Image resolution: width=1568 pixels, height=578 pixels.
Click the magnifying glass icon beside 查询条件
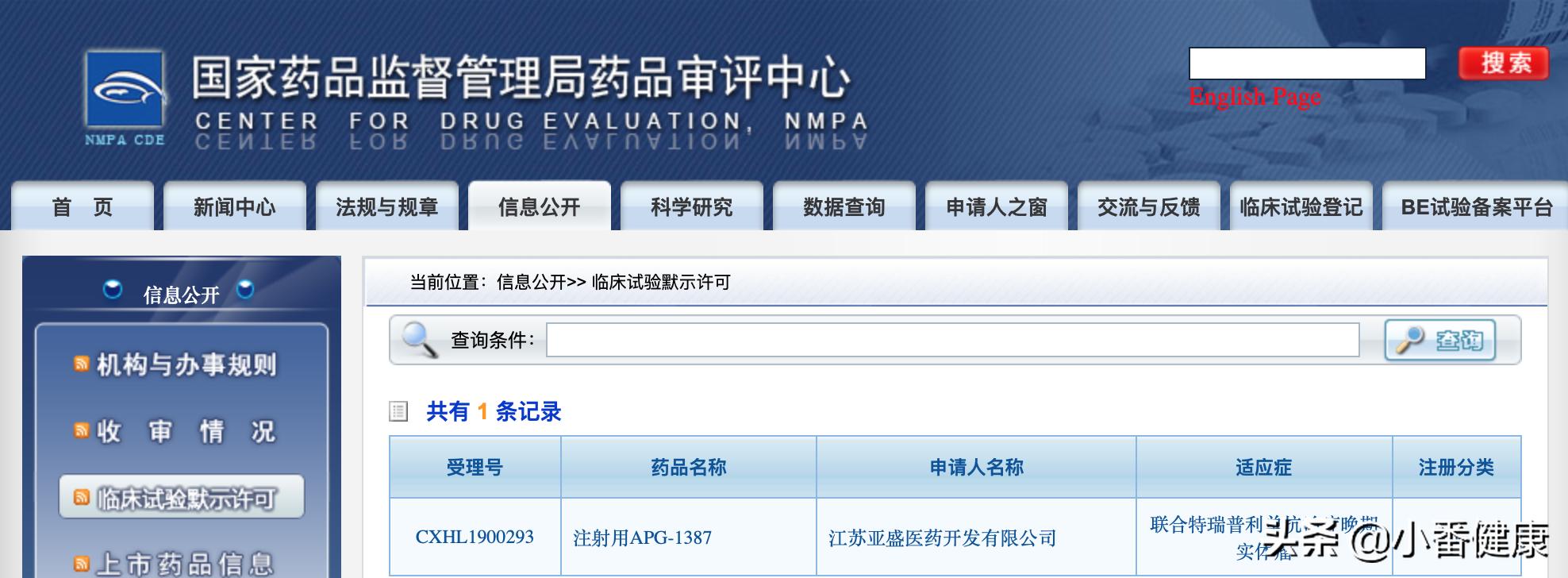pos(419,340)
